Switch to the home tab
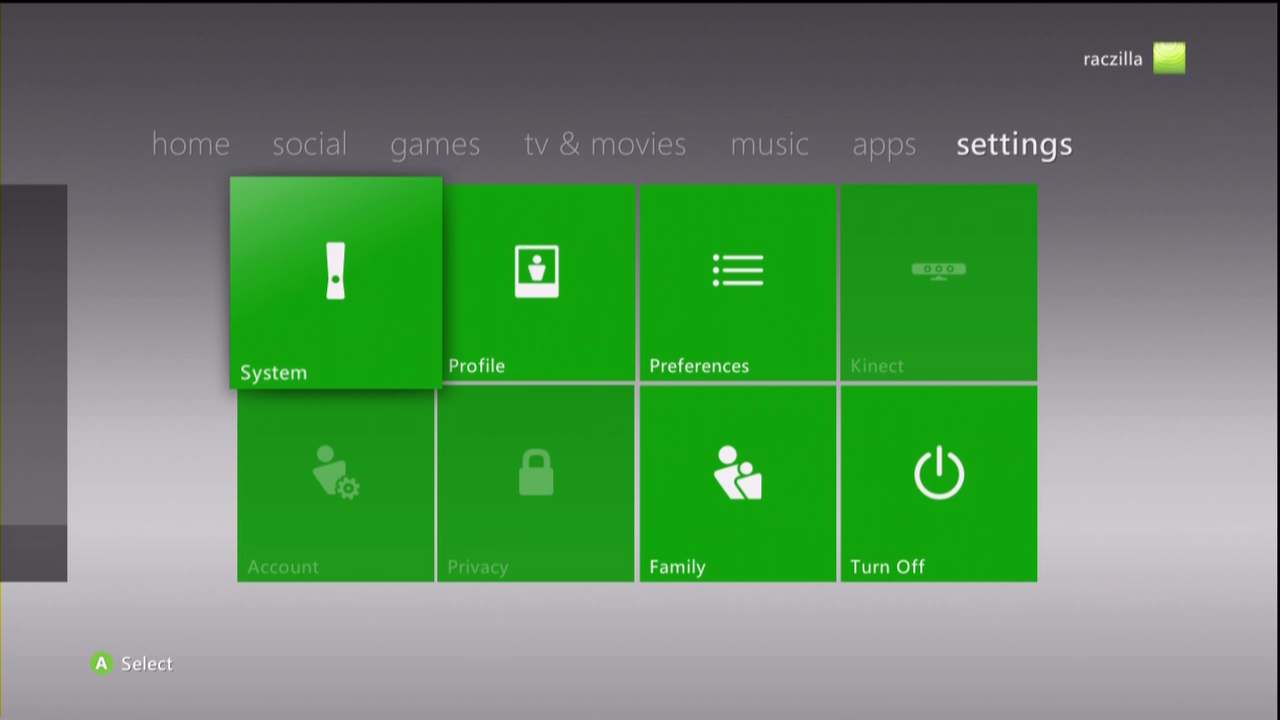The image size is (1280, 720). (190, 144)
